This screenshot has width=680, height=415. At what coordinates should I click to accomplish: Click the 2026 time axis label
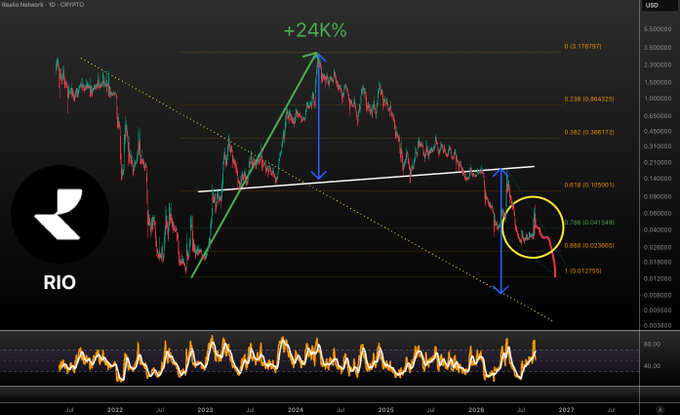click(x=476, y=410)
